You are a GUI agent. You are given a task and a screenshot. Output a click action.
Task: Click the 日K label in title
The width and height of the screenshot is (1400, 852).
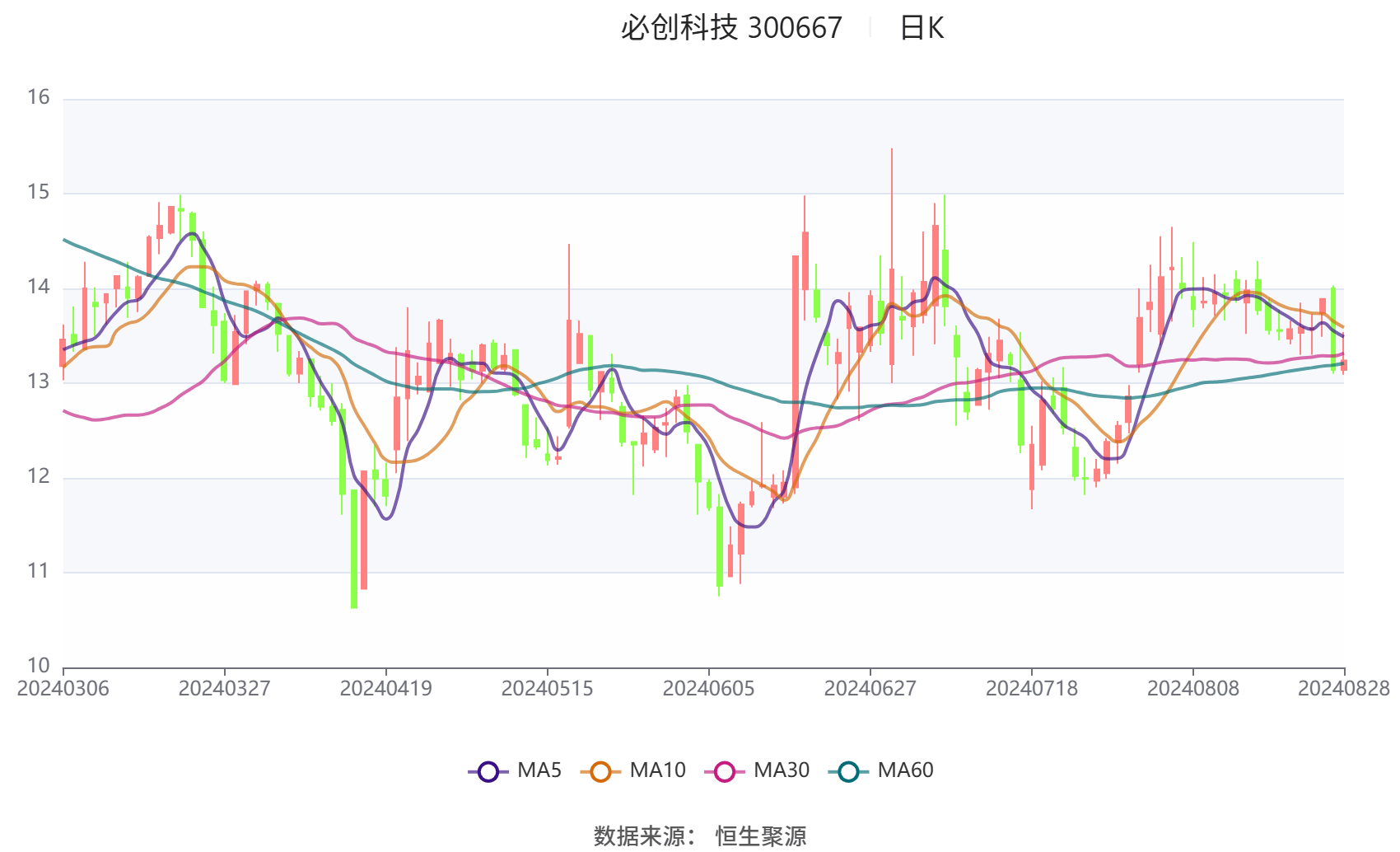(922, 28)
